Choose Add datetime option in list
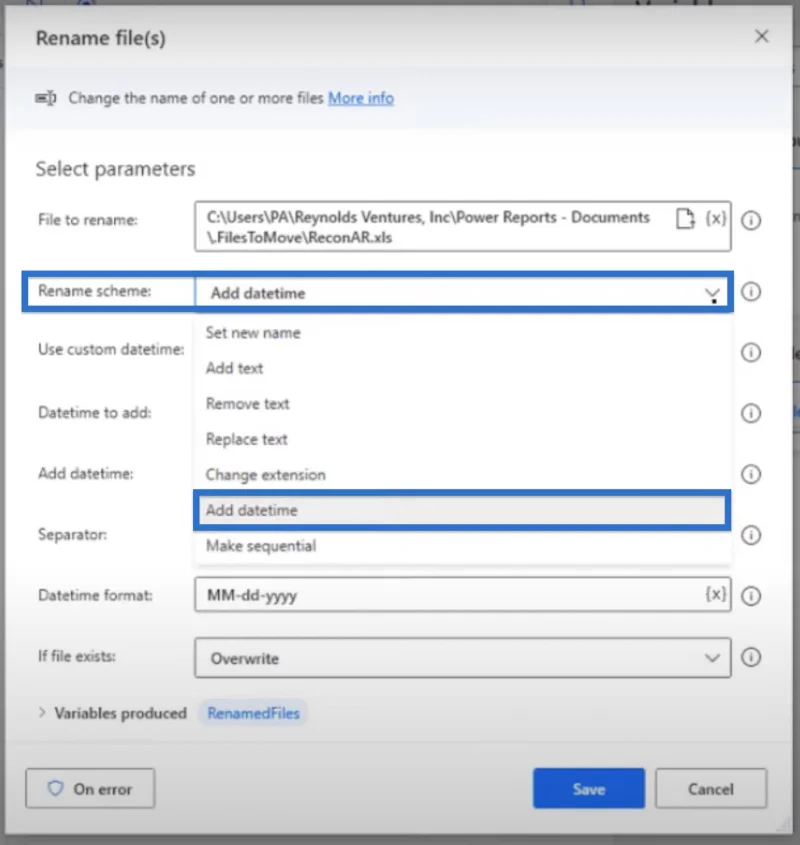This screenshot has height=845, width=800. (461, 510)
